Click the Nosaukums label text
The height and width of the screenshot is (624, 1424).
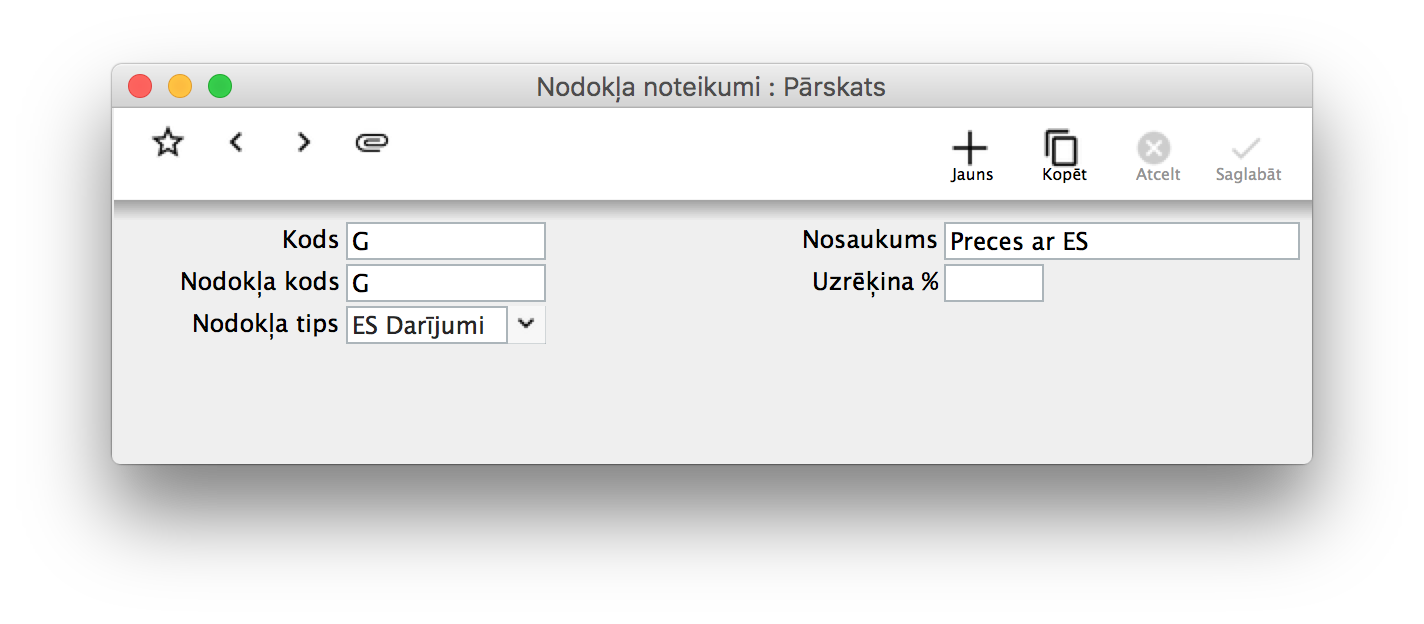tap(869, 240)
